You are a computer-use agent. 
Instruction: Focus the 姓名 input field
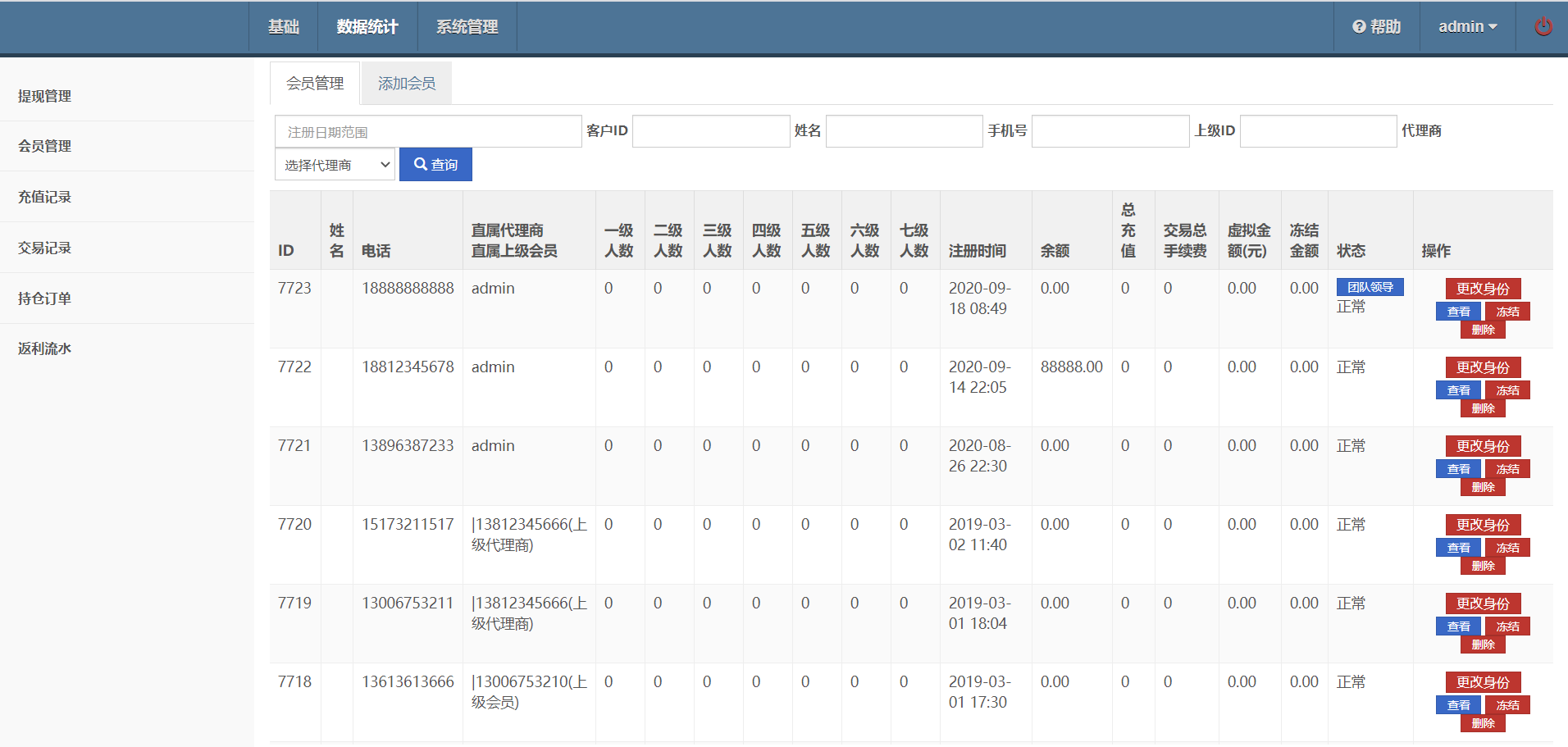click(904, 131)
